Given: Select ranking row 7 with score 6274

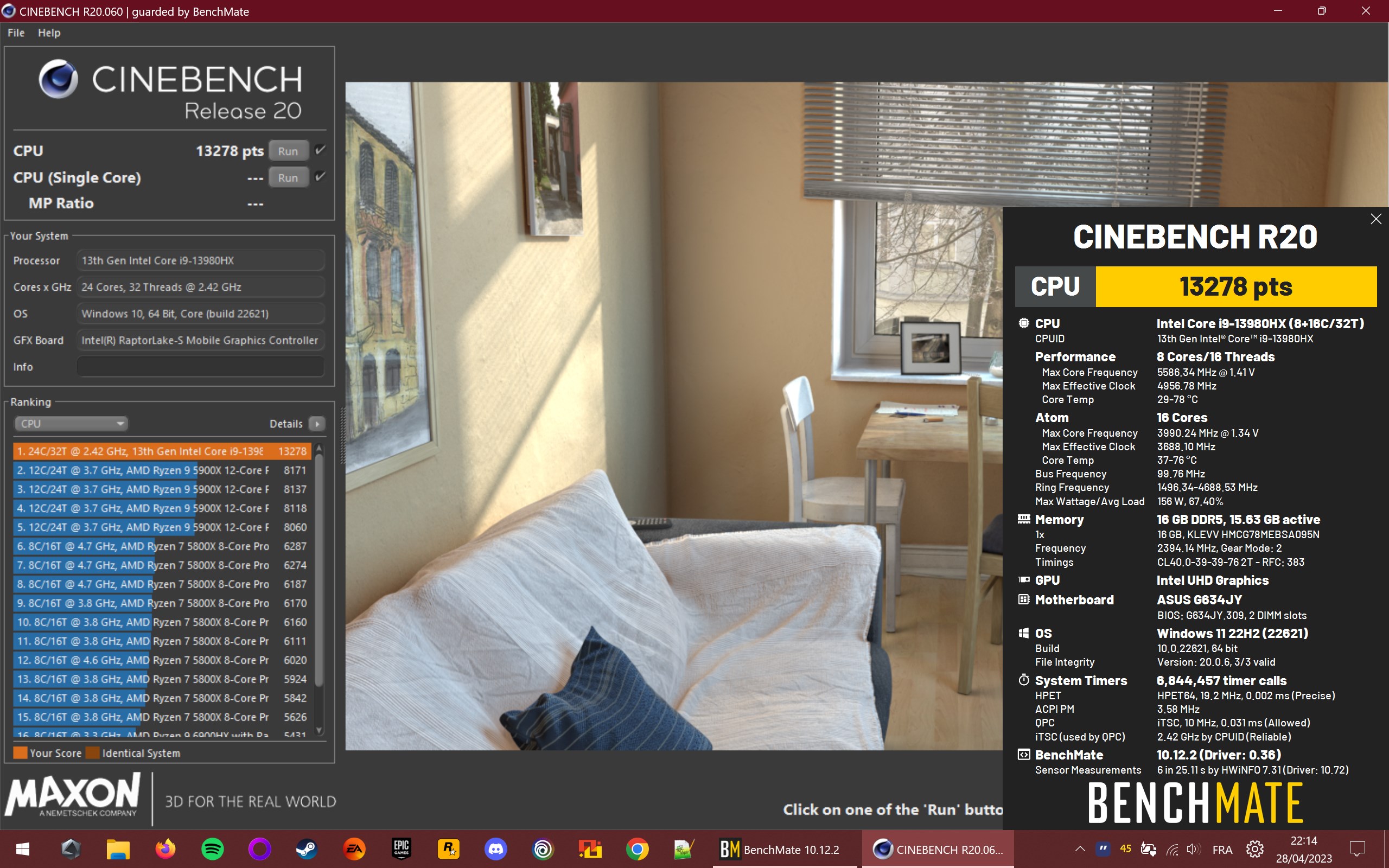Looking at the screenshot, I should point(162,565).
